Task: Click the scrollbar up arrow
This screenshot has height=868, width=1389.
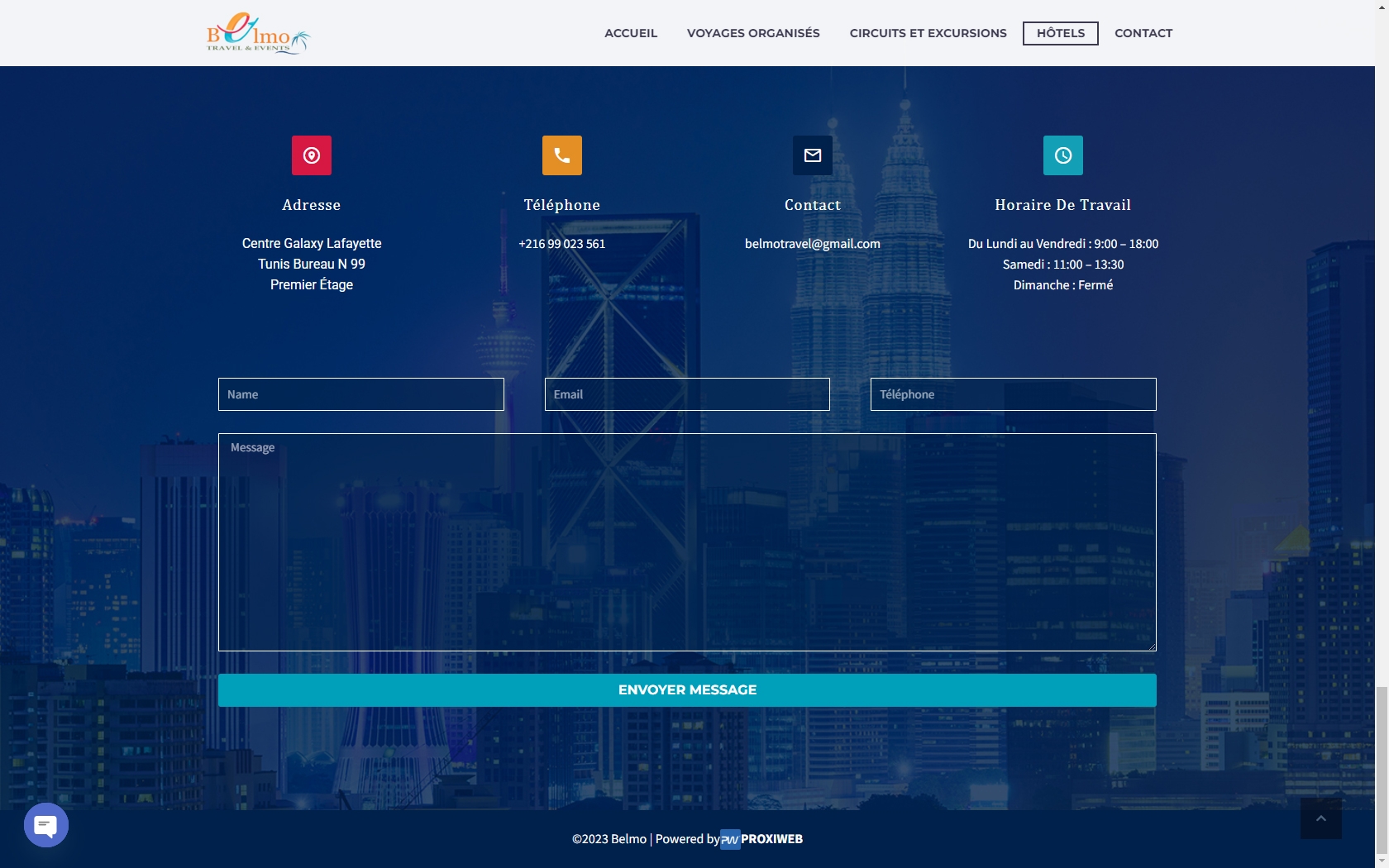Action: 1382,7
